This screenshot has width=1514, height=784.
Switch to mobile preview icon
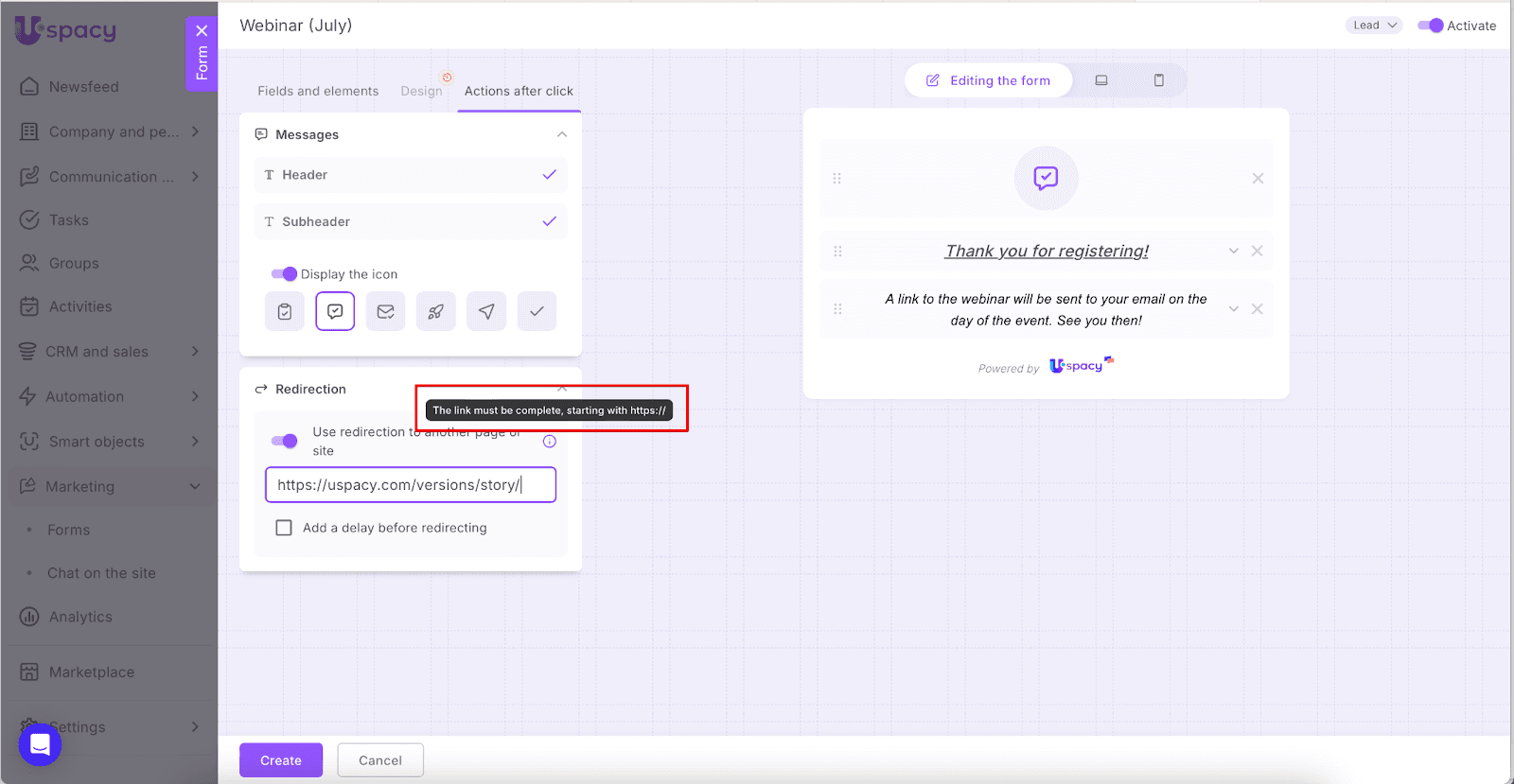pyautogui.click(x=1158, y=80)
